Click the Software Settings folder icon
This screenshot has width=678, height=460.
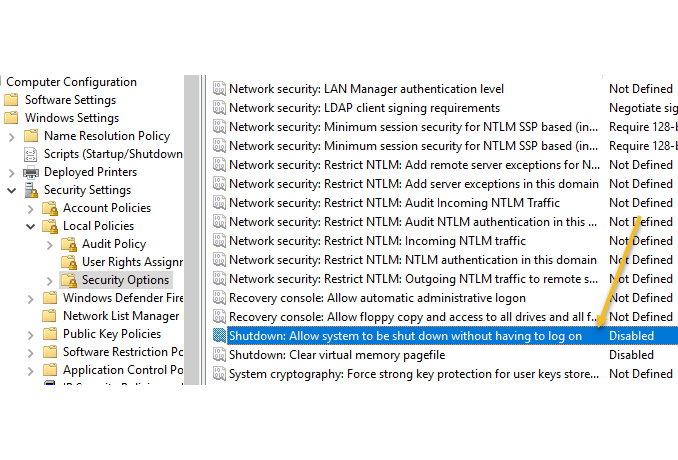pos(12,100)
